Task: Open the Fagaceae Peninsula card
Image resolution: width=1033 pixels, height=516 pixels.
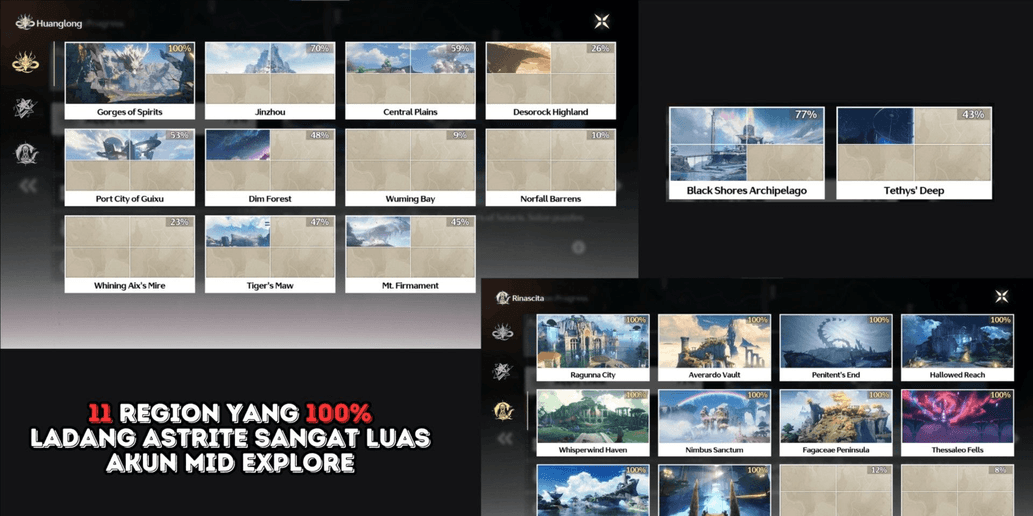Action: (836, 422)
